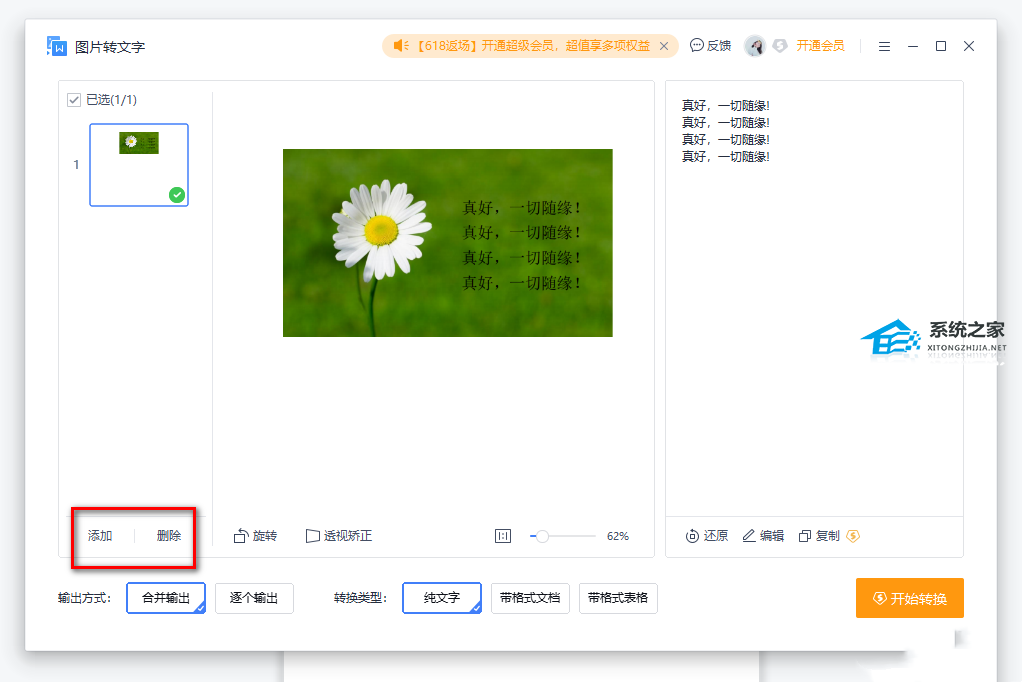Dismiss the 618返场 promotion banner
Viewport: 1022px width, 682px height.
pyautogui.click(x=664, y=46)
